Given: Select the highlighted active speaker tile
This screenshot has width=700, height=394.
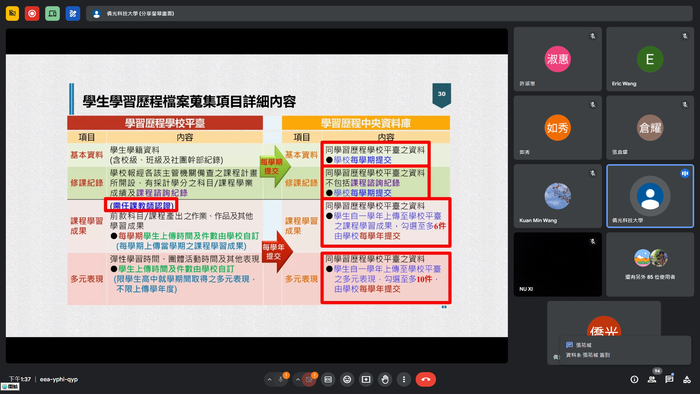Looking at the screenshot, I should pos(650,196).
